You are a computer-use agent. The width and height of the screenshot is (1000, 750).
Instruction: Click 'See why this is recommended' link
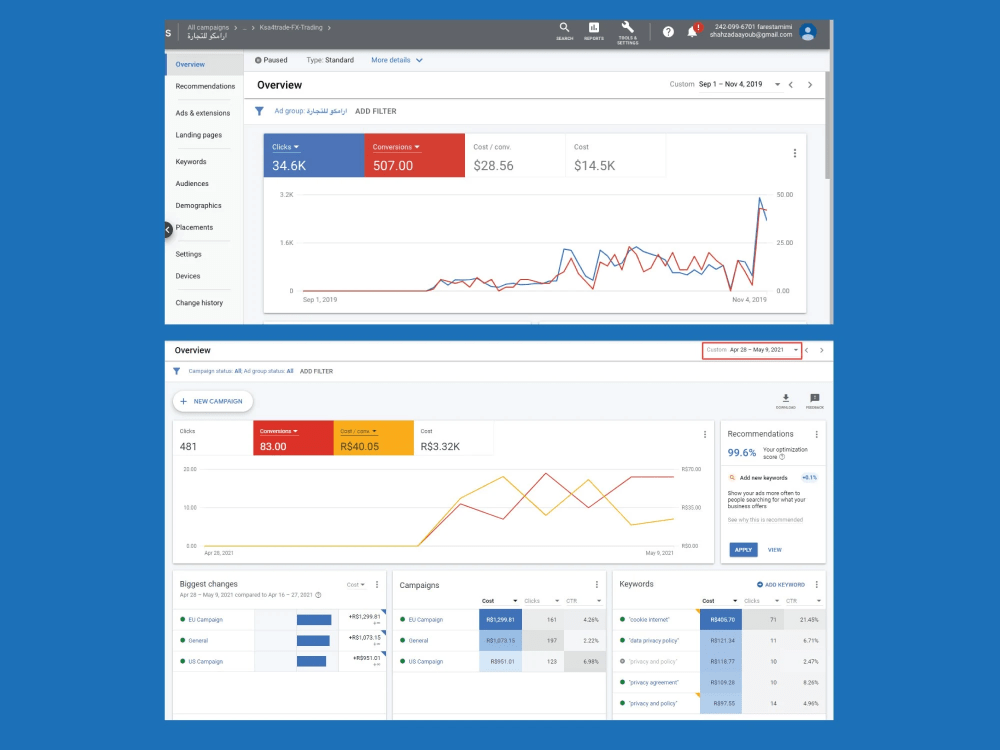tap(765, 520)
